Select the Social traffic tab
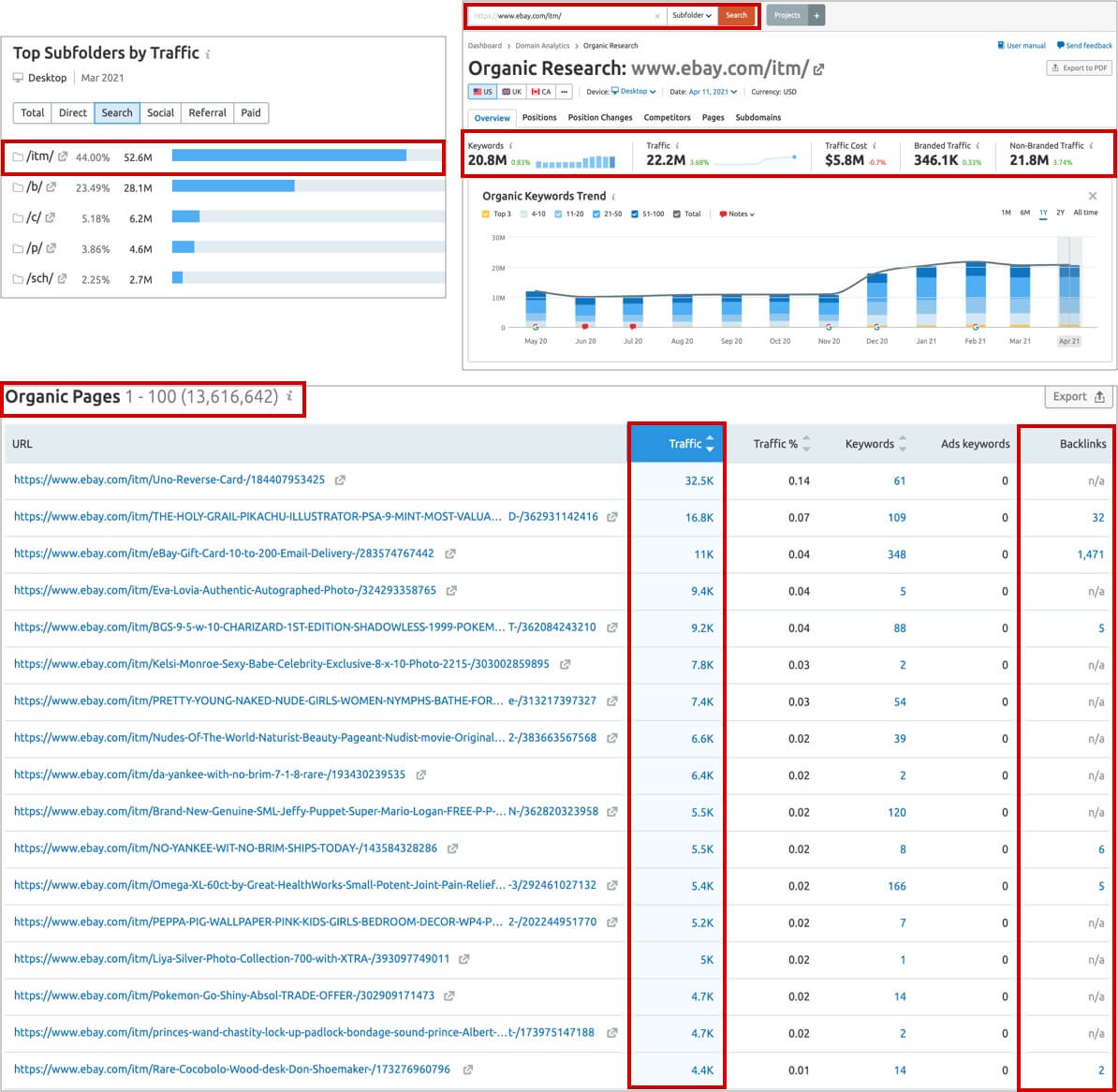The width and height of the screenshot is (1118, 1092). (160, 112)
